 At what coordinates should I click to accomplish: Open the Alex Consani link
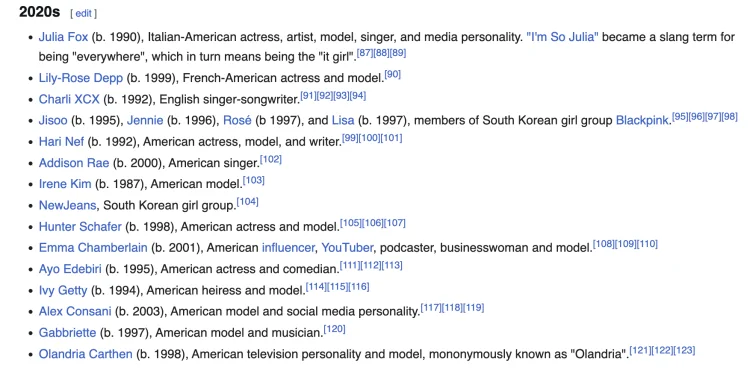click(x=75, y=311)
